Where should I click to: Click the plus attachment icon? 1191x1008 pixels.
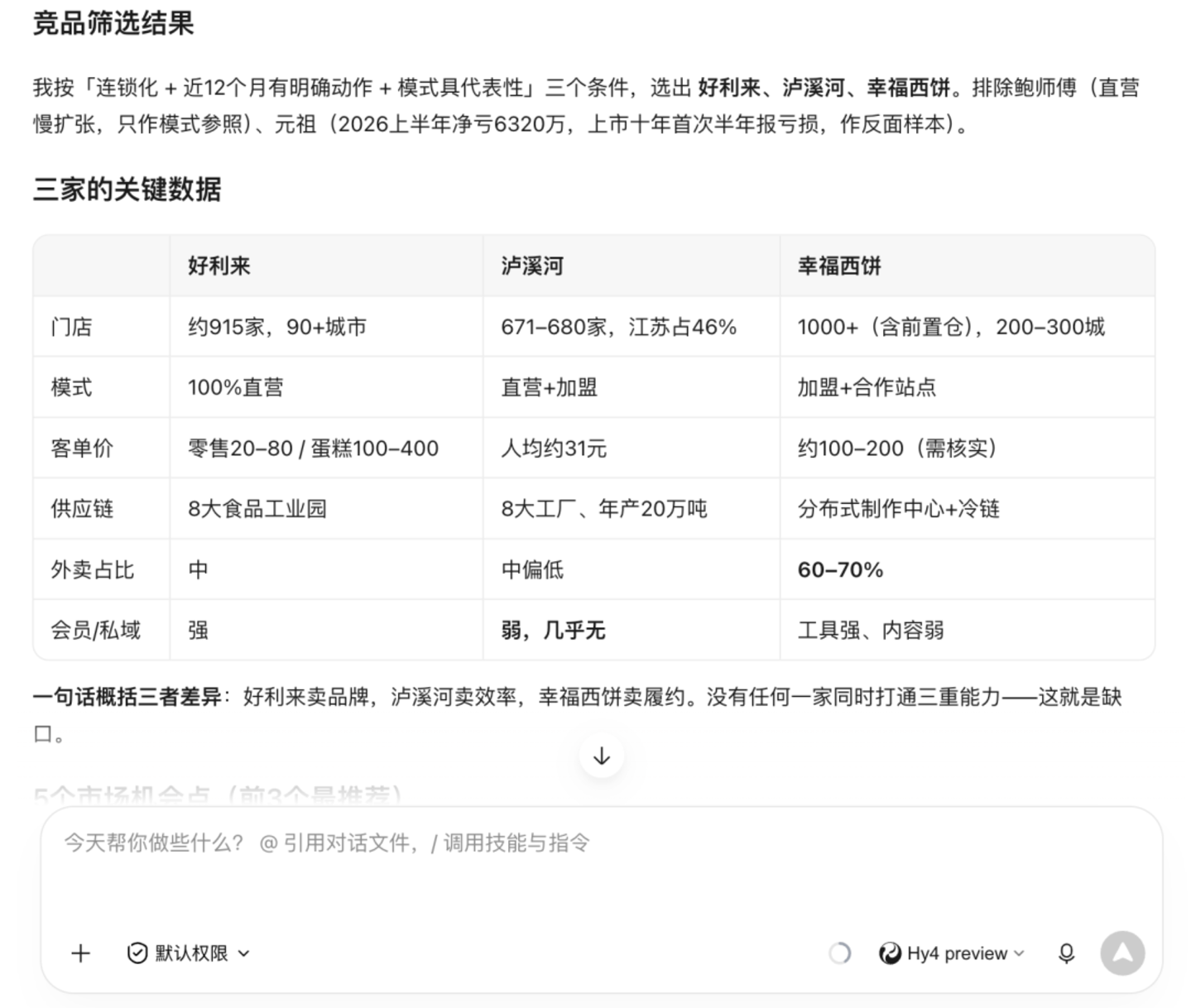80,953
